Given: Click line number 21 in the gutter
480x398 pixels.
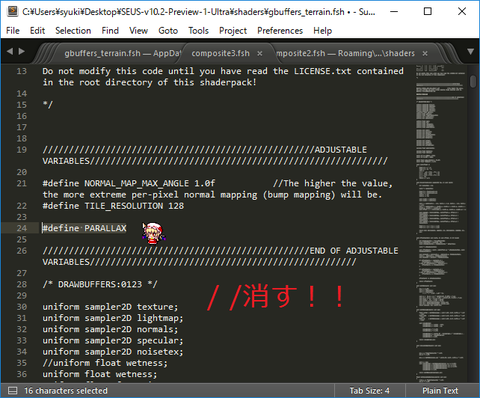Looking at the screenshot, I should 22,183.
